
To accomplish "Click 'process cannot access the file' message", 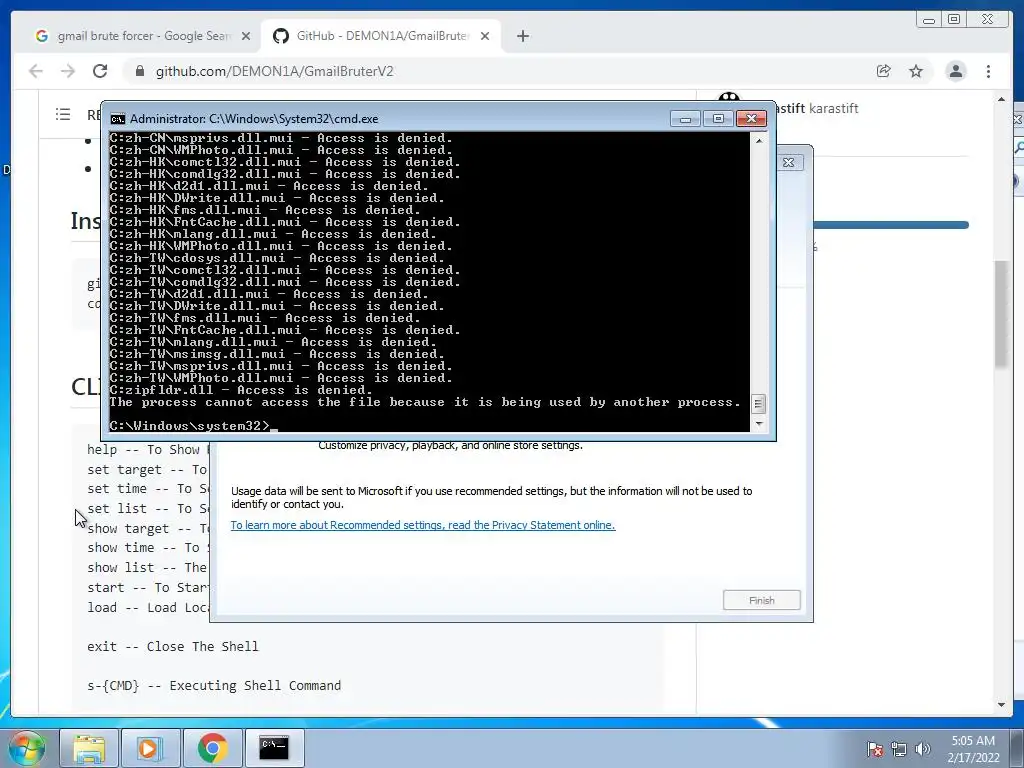I will (x=425, y=402).
